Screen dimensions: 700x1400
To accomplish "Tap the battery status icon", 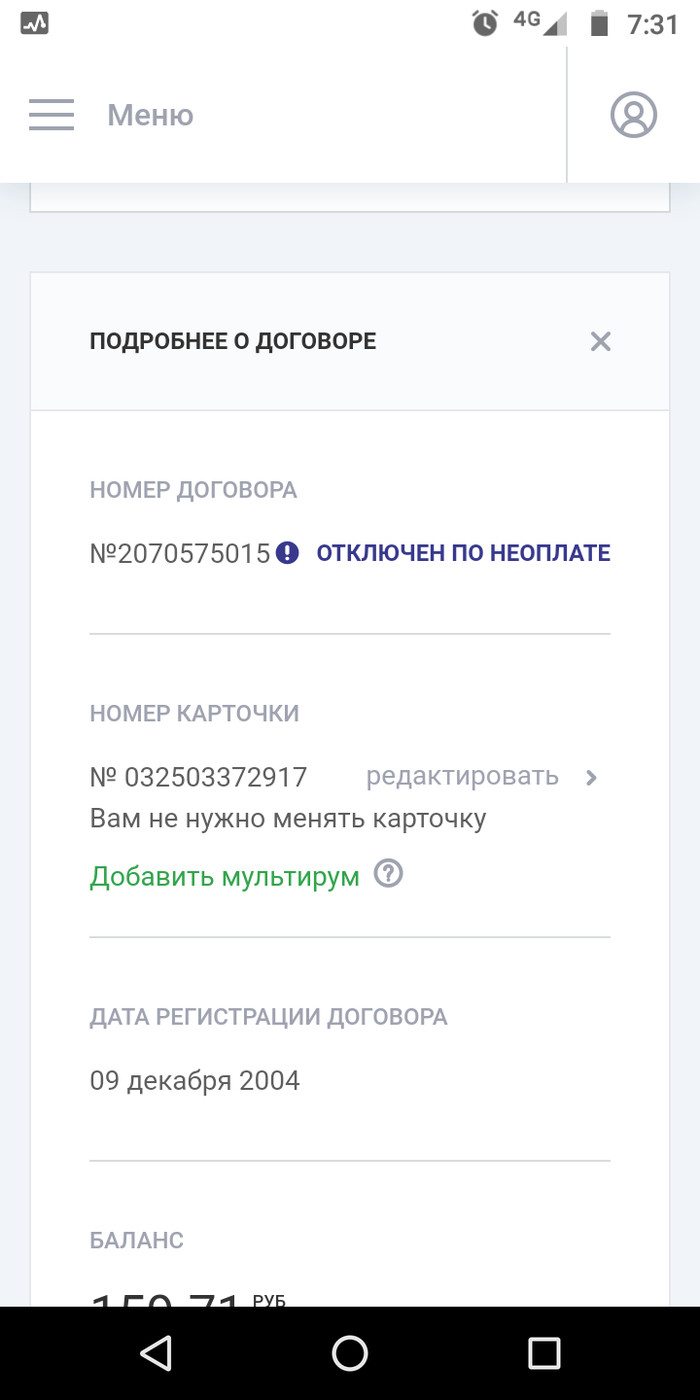I will 599,23.
